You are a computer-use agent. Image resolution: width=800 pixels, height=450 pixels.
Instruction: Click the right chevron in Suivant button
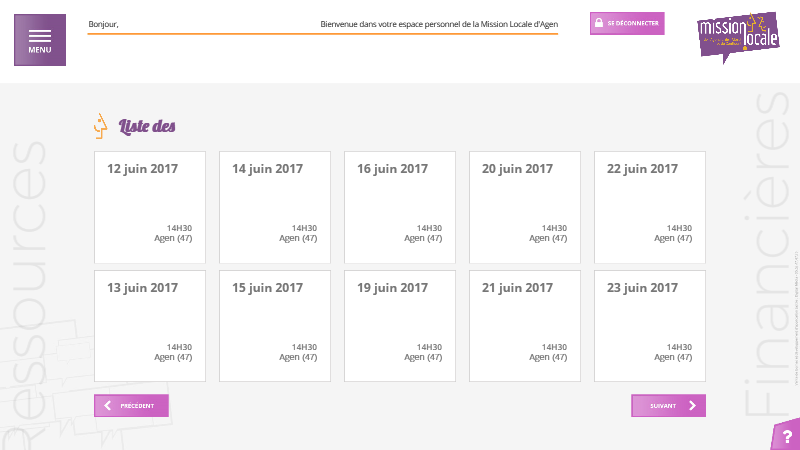(x=692, y=406)
